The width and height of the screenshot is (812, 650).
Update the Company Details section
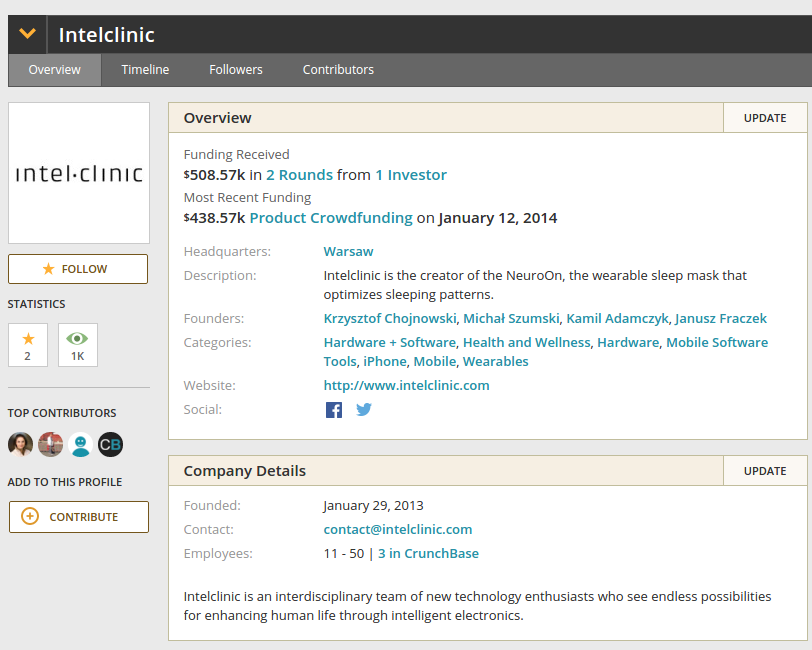765,471
